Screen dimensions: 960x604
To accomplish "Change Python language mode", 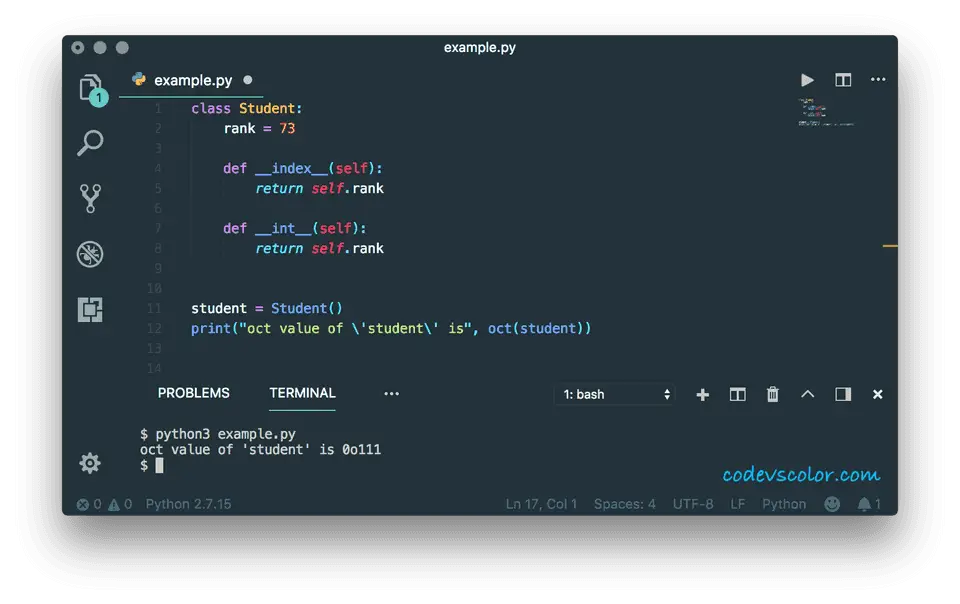I will (784, 504).
